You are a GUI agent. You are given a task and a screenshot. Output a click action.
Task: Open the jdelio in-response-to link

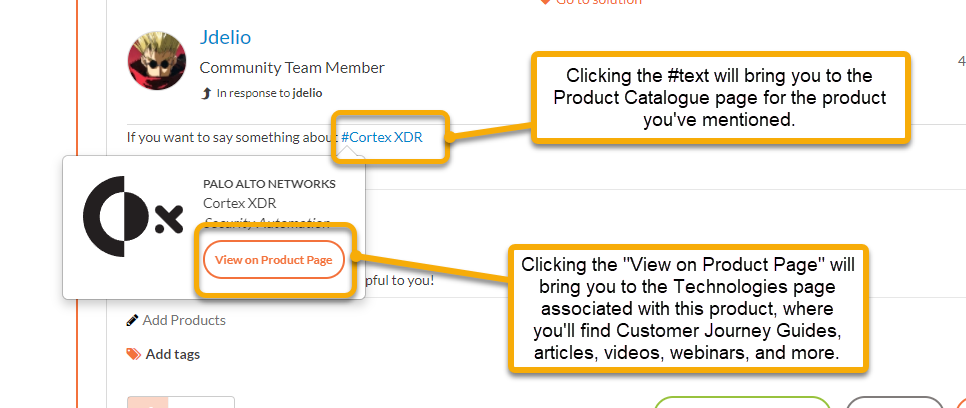click(307, 94)
